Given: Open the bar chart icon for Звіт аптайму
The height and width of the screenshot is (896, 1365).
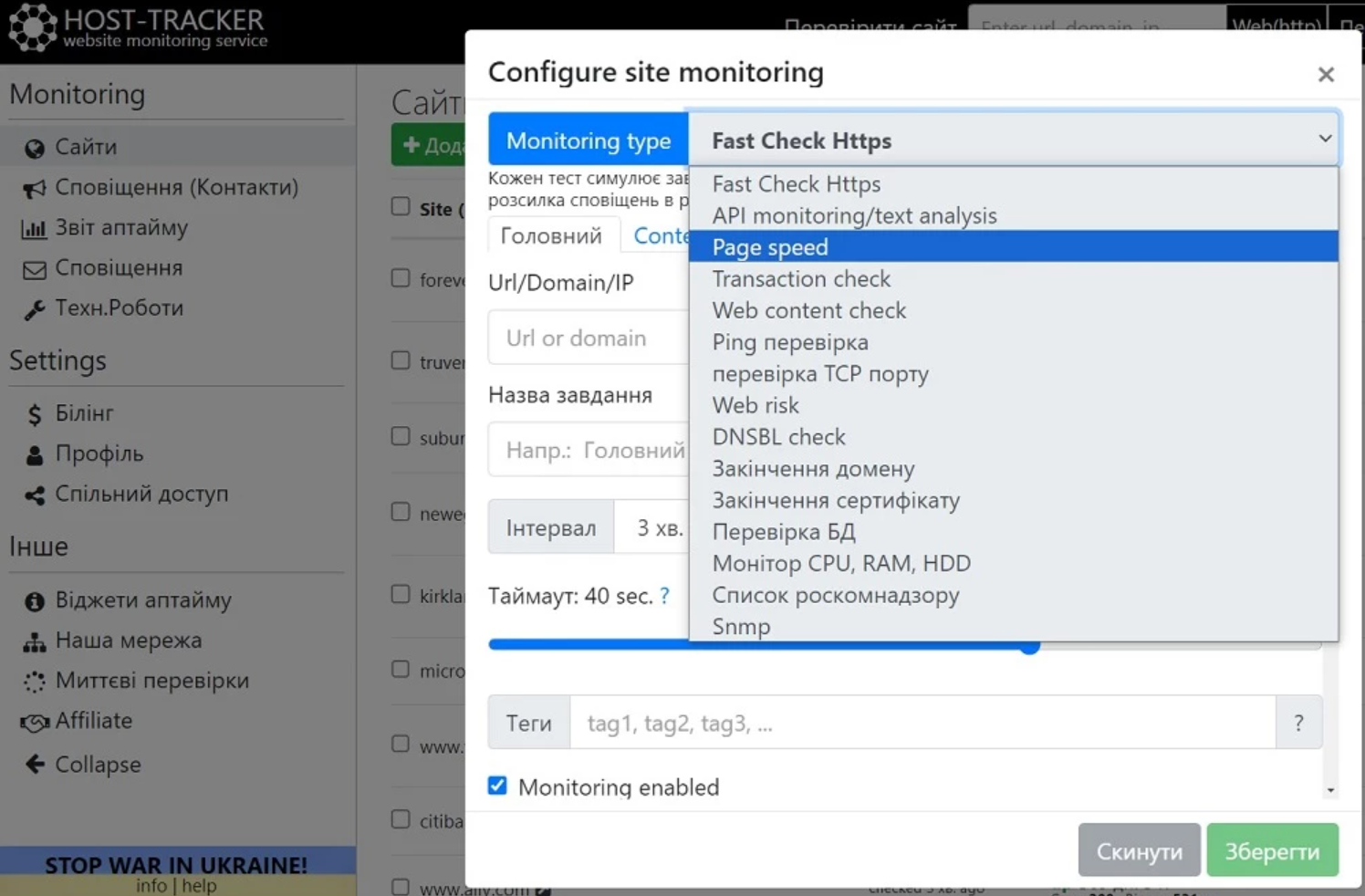Looking at the screenshot, I should [35, 229].
